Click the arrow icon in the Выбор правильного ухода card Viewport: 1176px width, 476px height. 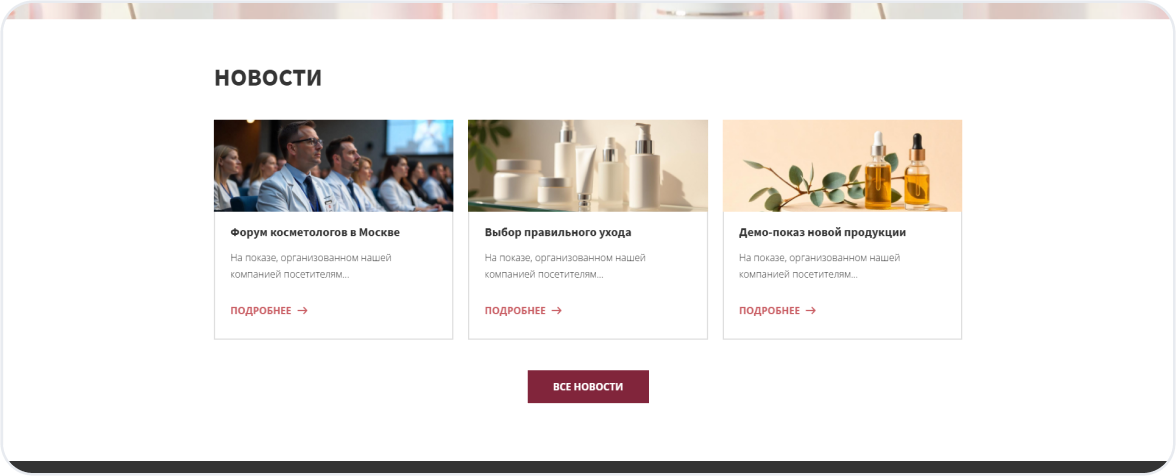pos(556,310)
